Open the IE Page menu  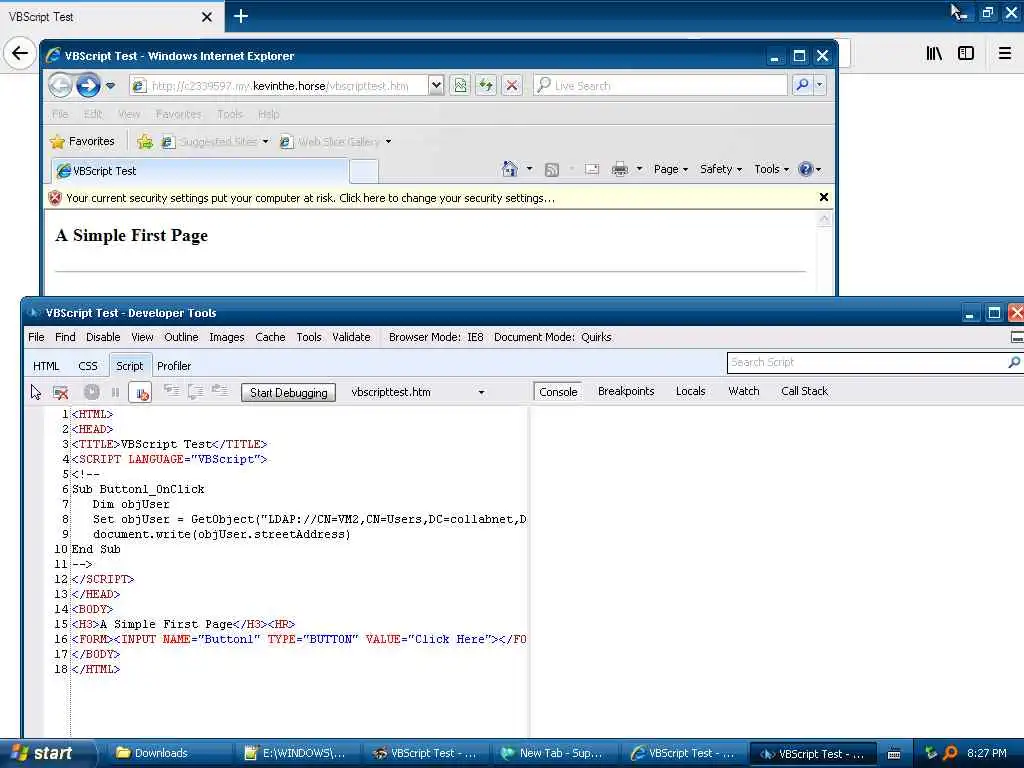[671, 169]
